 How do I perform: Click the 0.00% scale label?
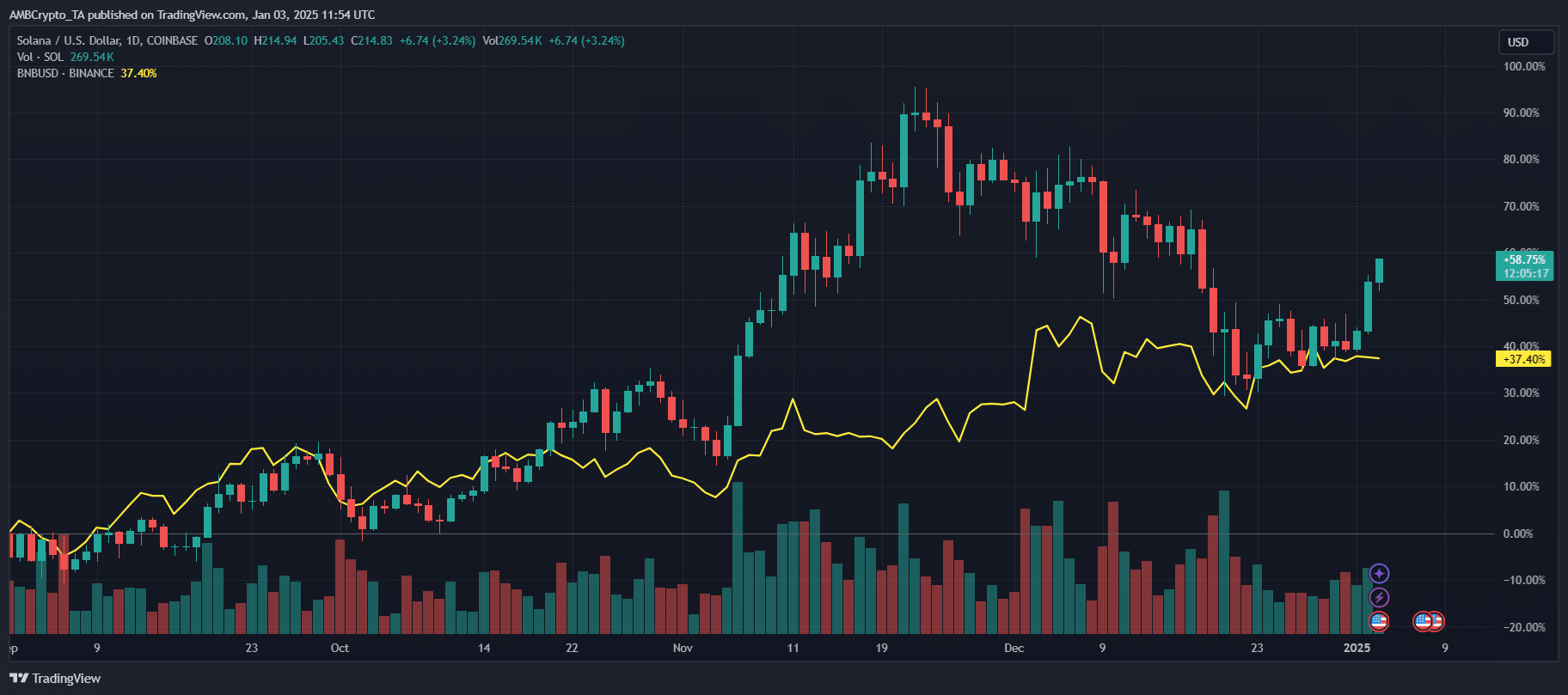point(1518,533)
